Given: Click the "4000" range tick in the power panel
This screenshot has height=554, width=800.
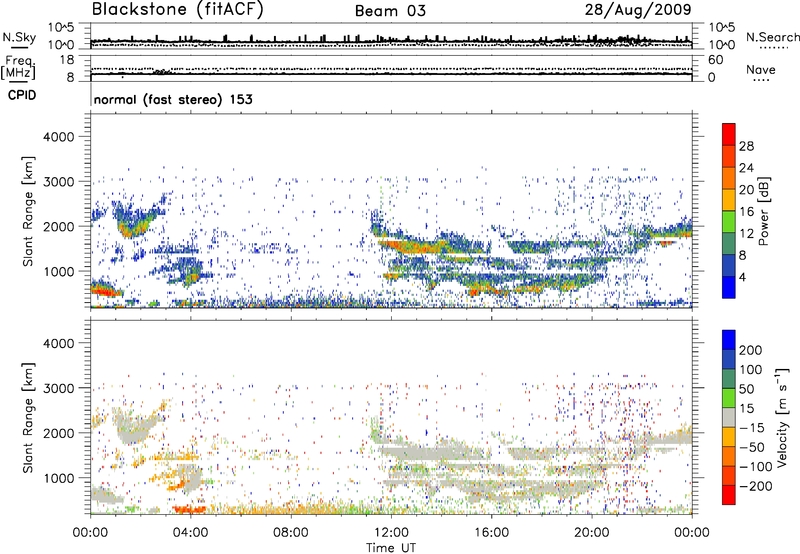Looking at the screenshot, I should click(58, 137).
